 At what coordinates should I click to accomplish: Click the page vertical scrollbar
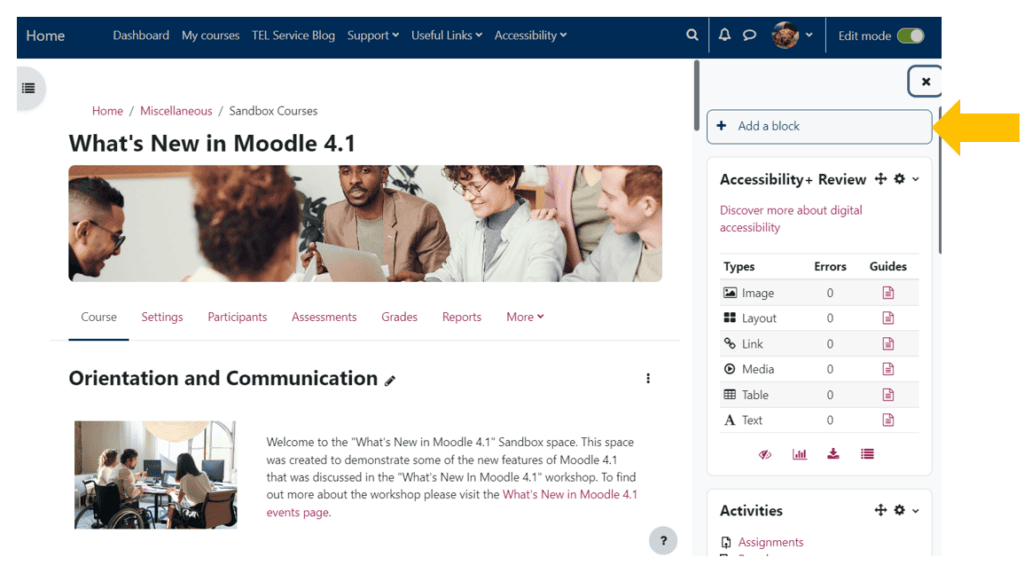coord(697,95)
